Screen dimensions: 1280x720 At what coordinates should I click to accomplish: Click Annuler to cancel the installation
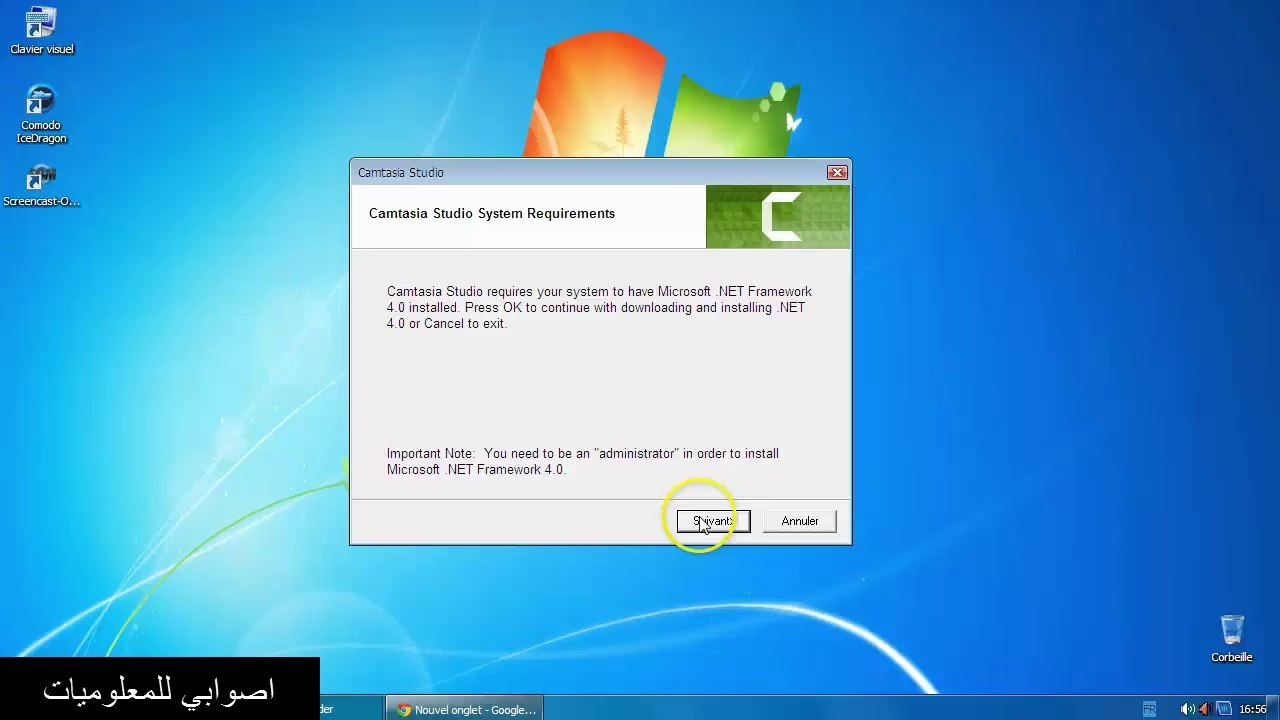click(x=800, y=521)
